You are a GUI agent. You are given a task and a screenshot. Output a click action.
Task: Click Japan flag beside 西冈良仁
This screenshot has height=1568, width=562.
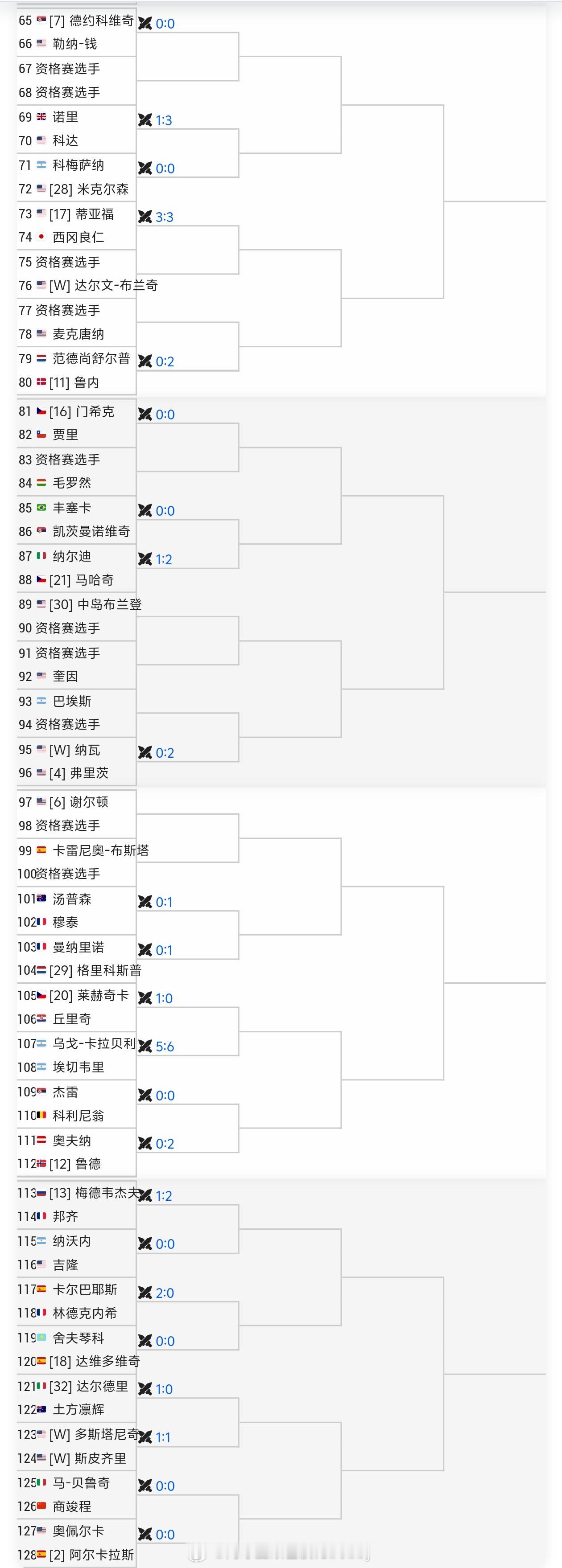coord(41,237)
